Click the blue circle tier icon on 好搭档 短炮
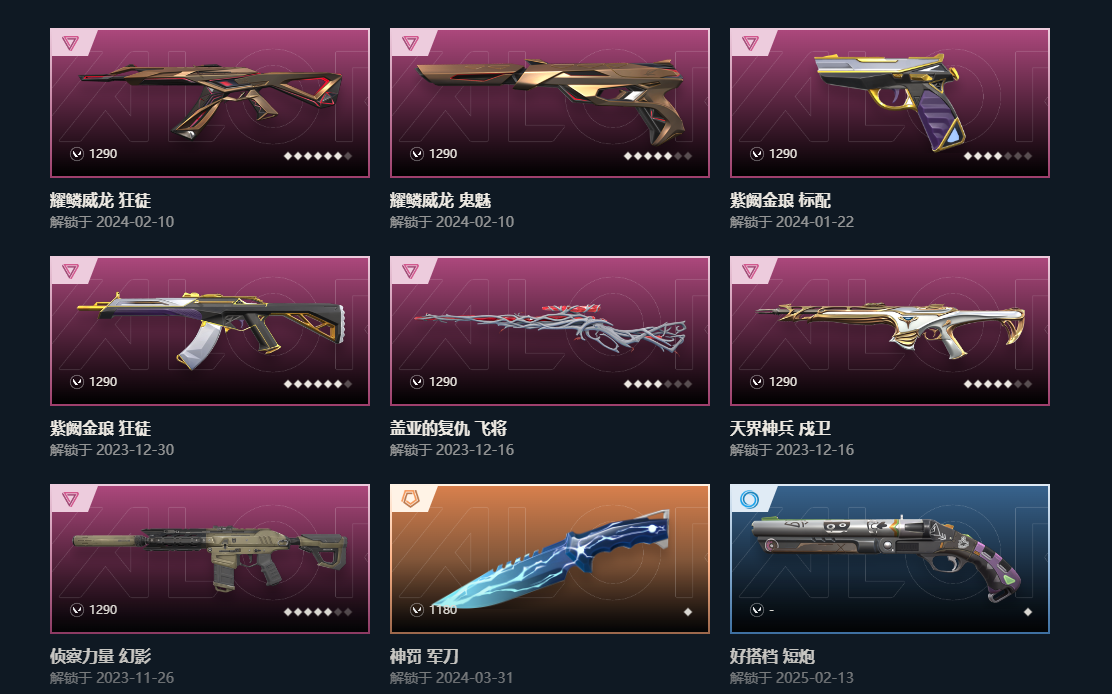The image size is (1112, 694). [750, 499]
